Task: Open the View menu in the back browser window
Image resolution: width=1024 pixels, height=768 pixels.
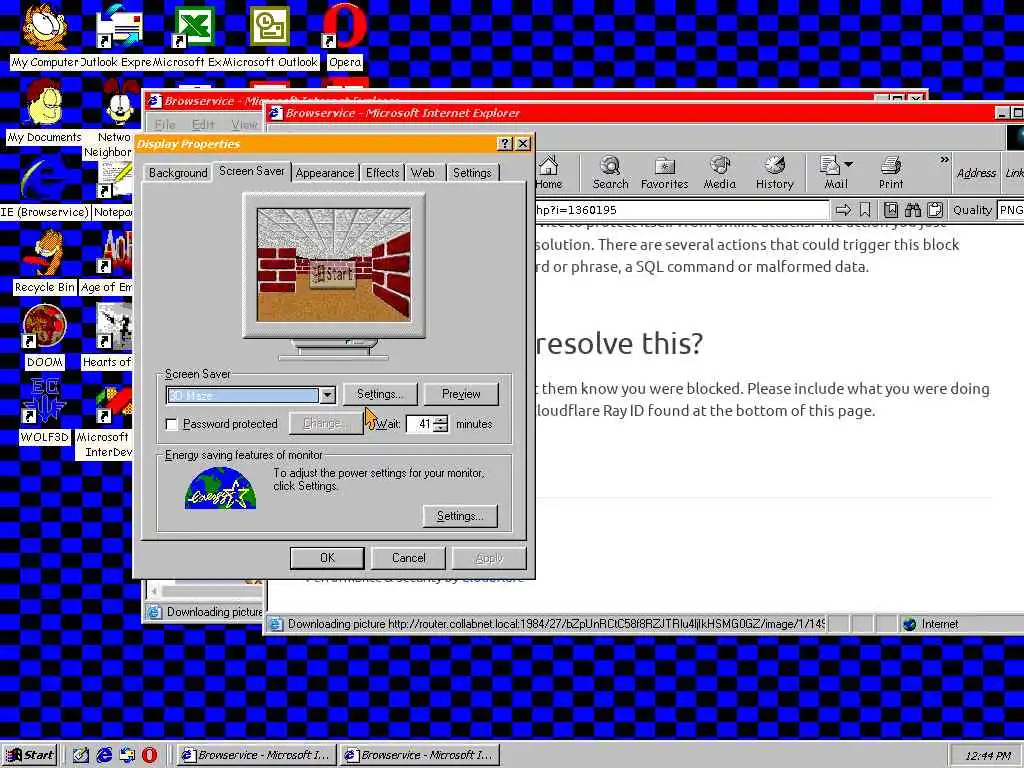Action: click(244, 124)
